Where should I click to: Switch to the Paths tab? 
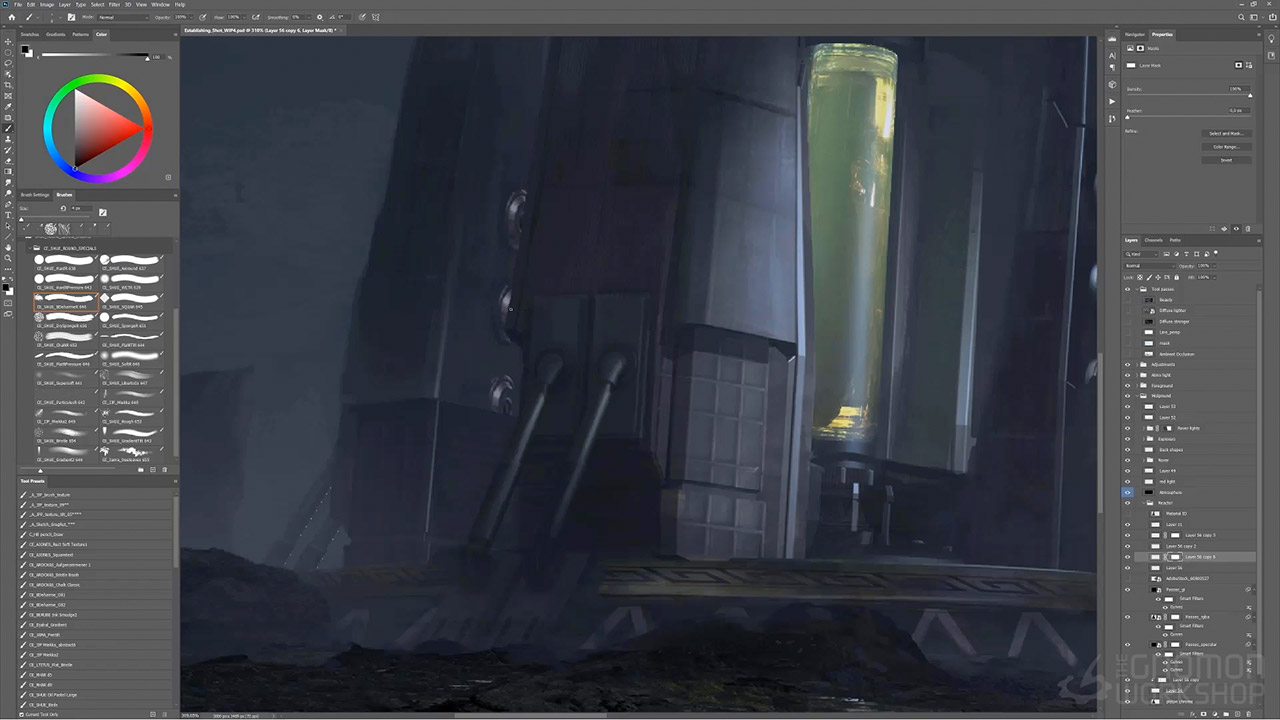point(1175,240)
